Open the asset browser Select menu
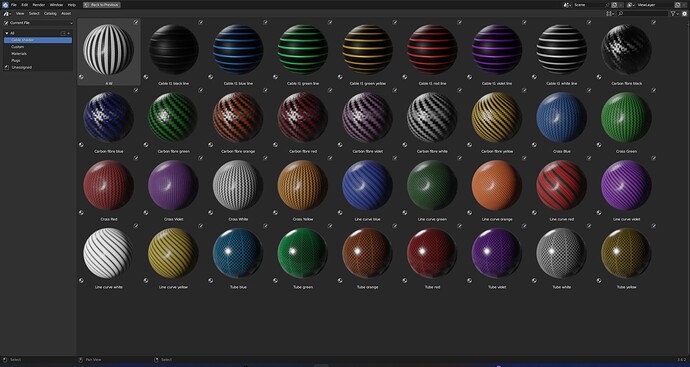The height and width of the screenshot is (367, 690). pos(34,14)
